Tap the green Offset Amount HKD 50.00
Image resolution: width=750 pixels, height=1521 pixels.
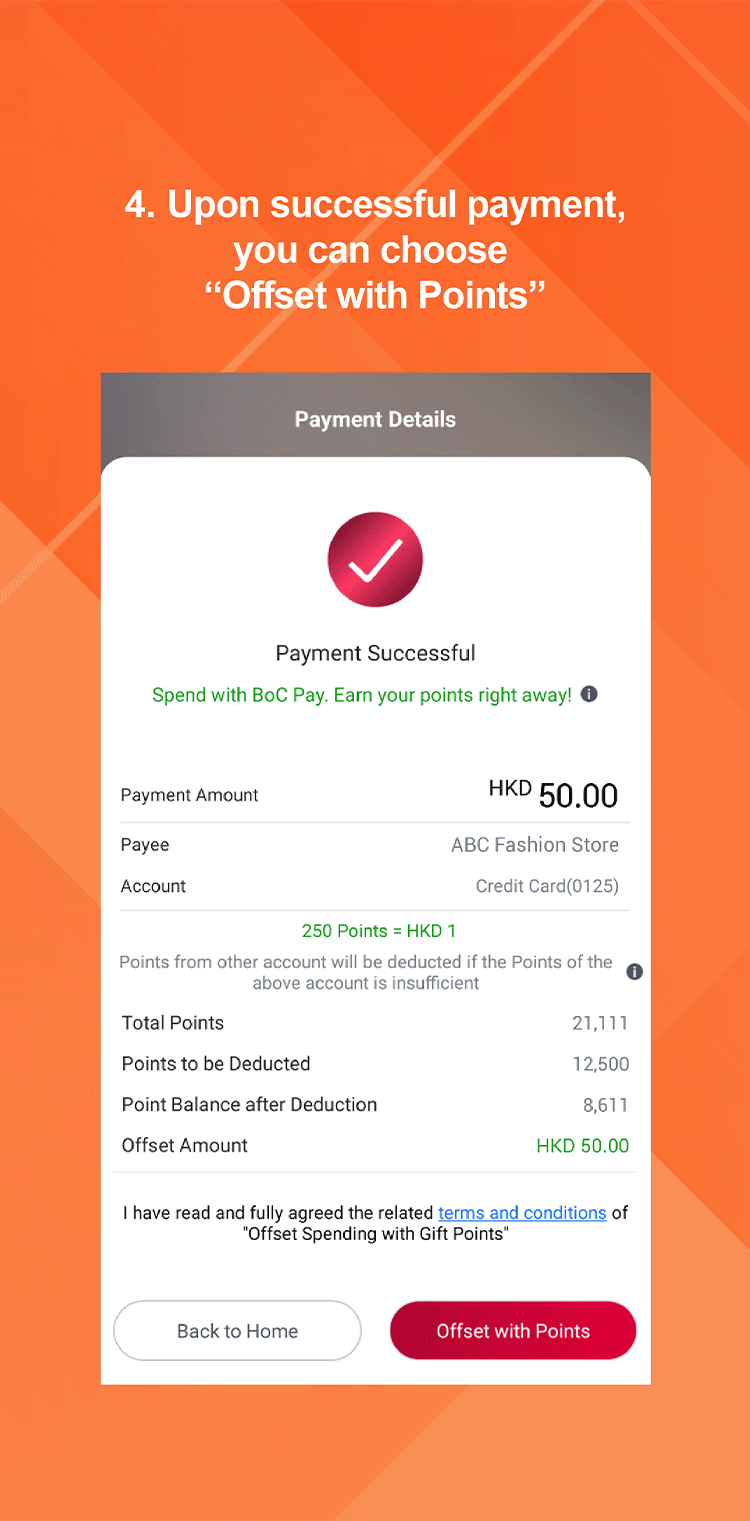pyautogui.click(x=583, y=1146)
